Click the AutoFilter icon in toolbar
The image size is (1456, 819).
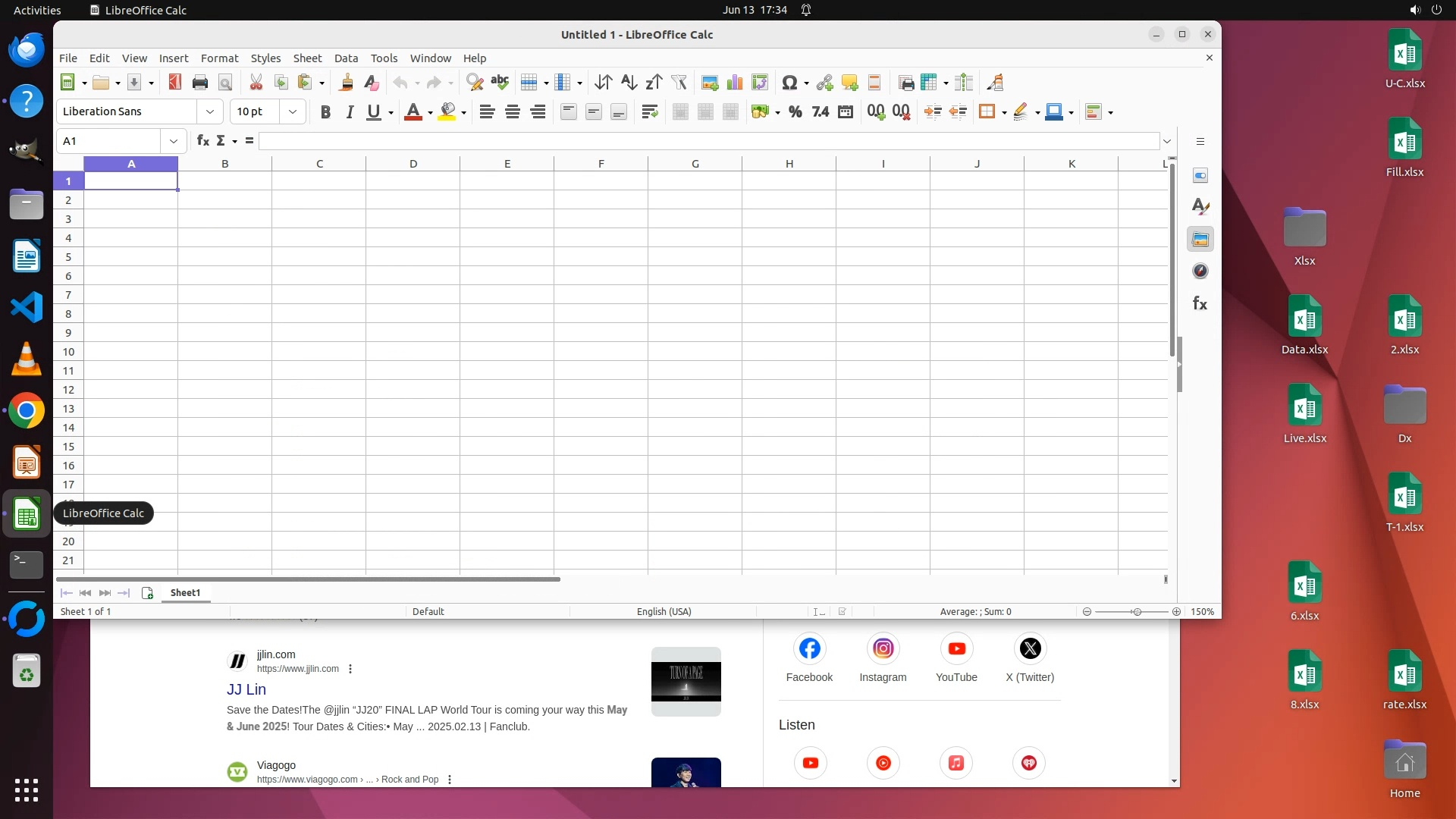tap(679, 83)
